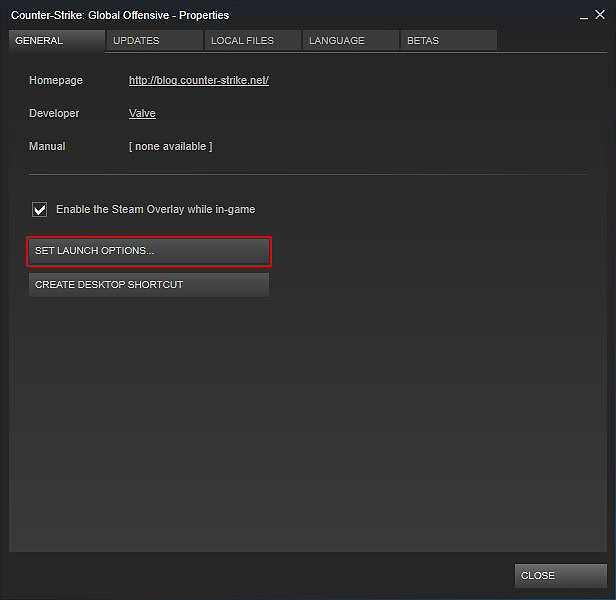Click the Properties window title text
The height and width of the screenshot is (600, 616).
[x=120, y=15]
